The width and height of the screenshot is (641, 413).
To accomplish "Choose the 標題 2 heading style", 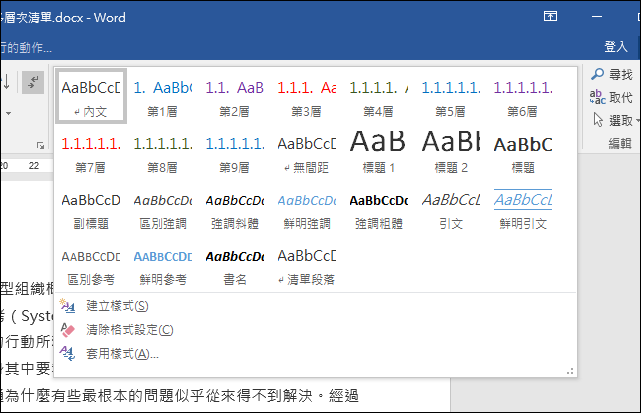I will click(x=450, y=153).
